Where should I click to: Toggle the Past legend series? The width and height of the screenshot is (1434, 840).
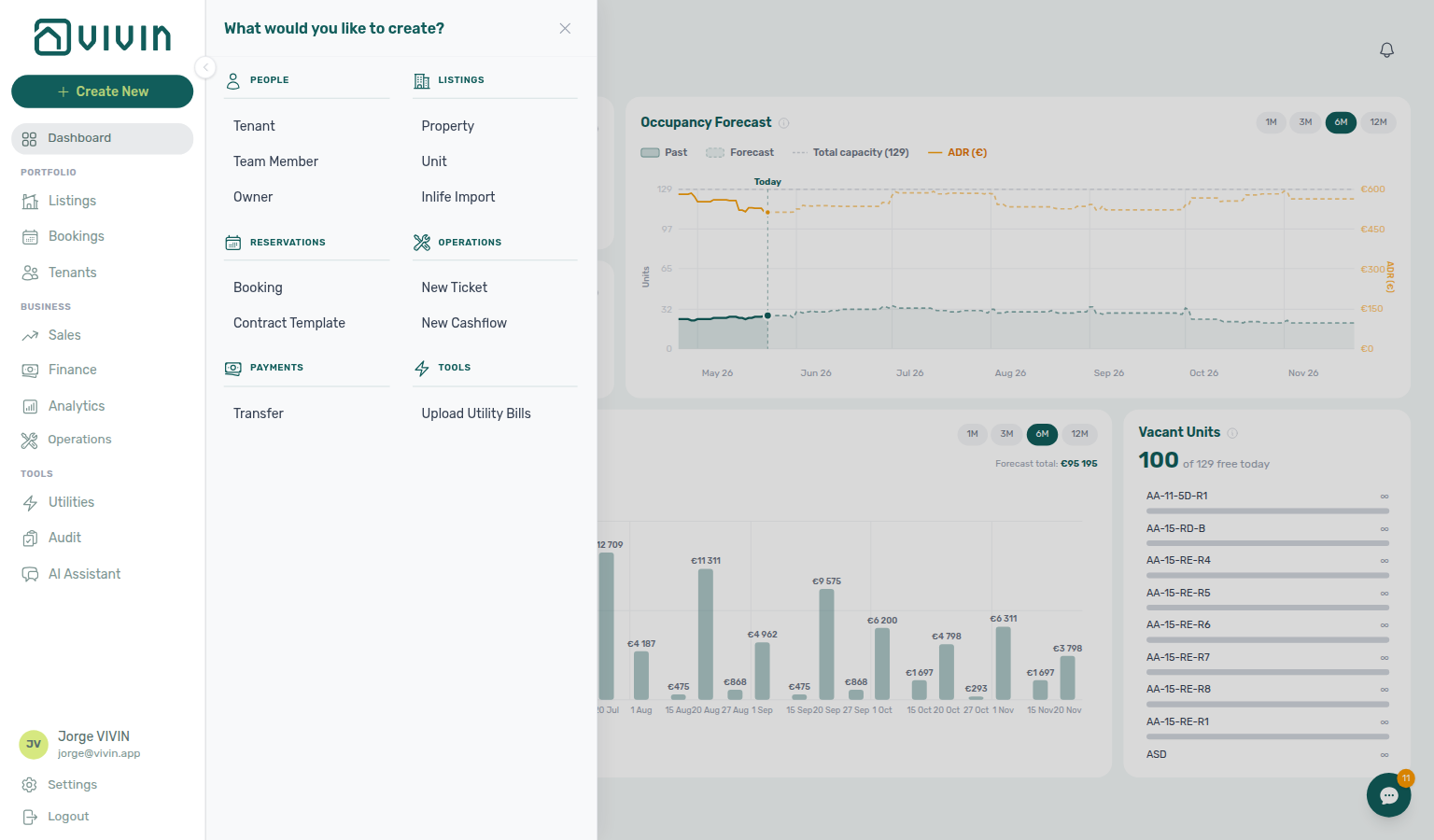click(x=664, y=152)
